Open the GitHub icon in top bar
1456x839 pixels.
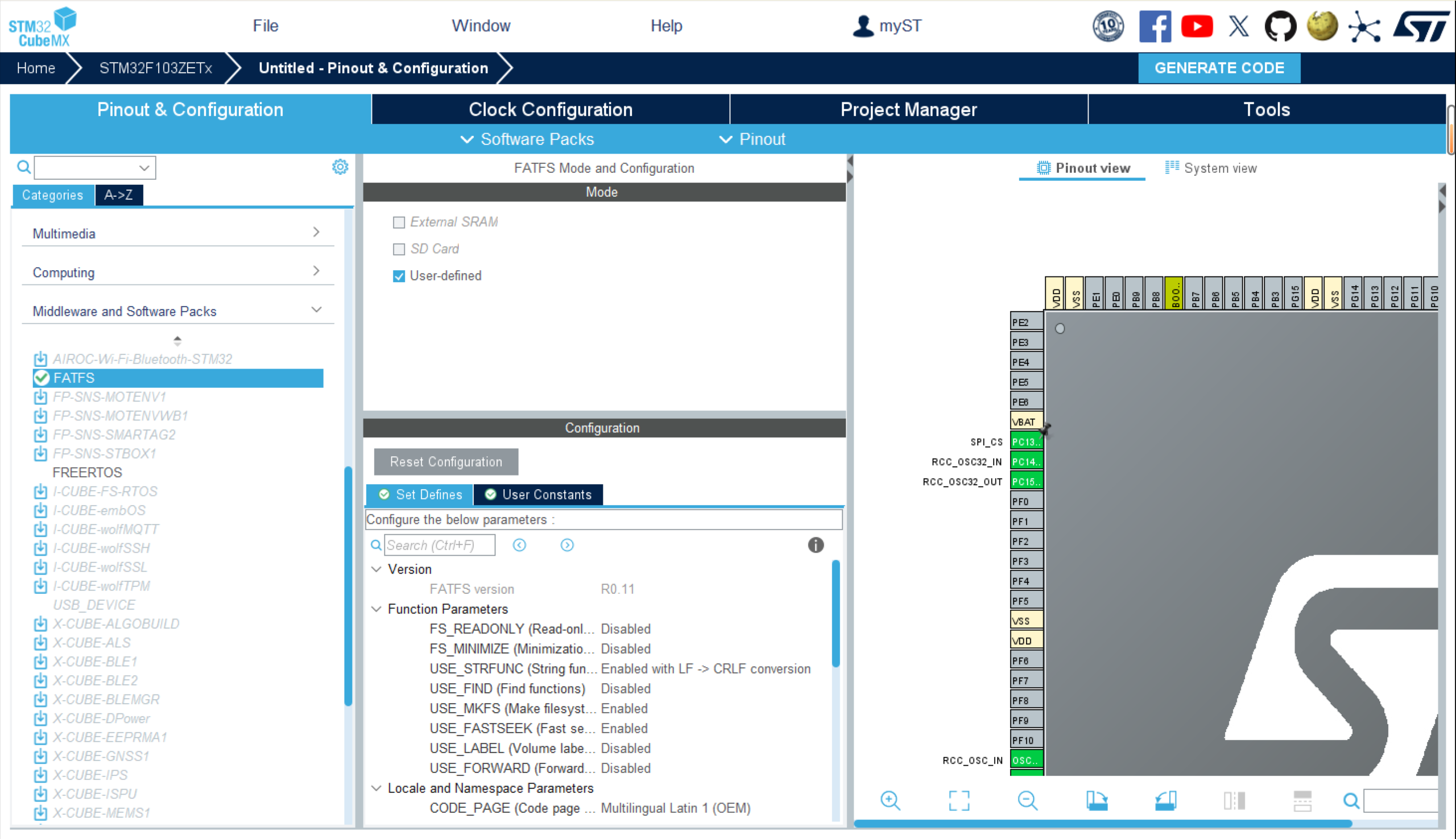pyautogui.click(x=1280, y=26)
